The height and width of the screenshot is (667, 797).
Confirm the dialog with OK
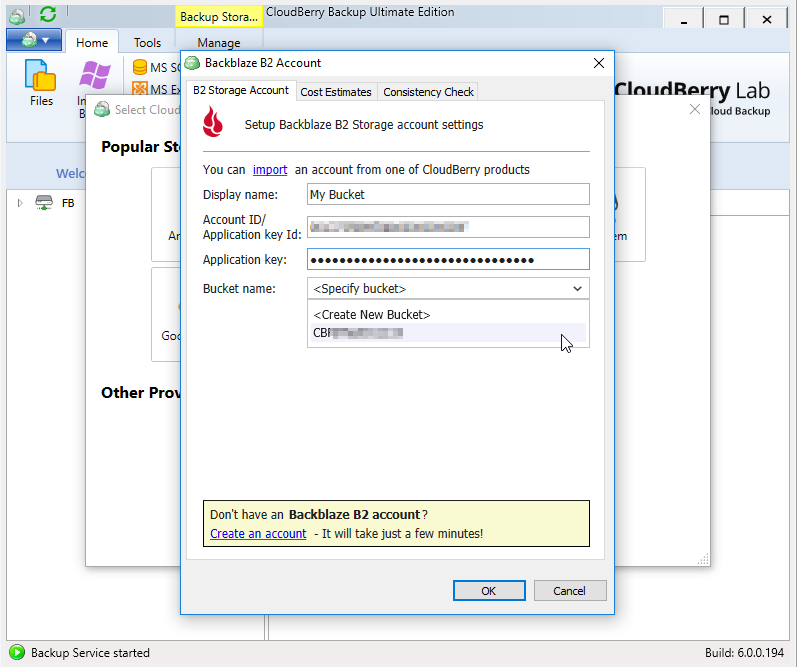489,591
